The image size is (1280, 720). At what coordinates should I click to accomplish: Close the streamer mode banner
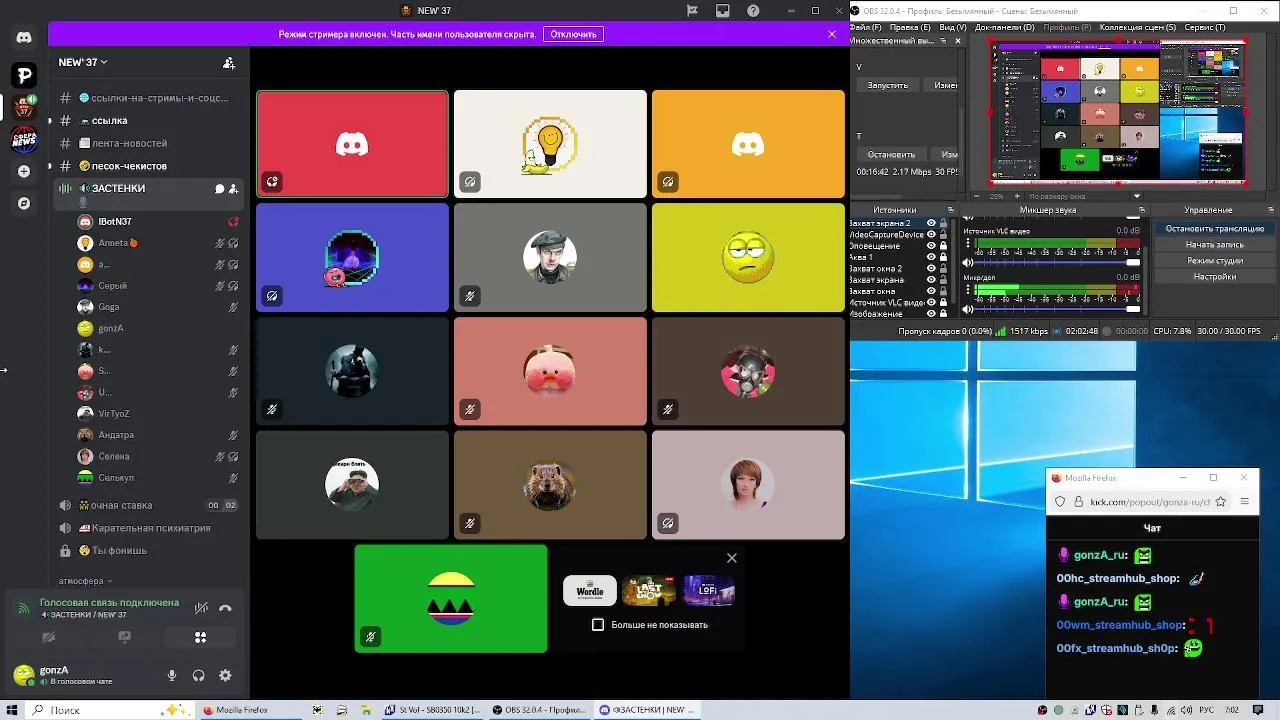[832, 34]
